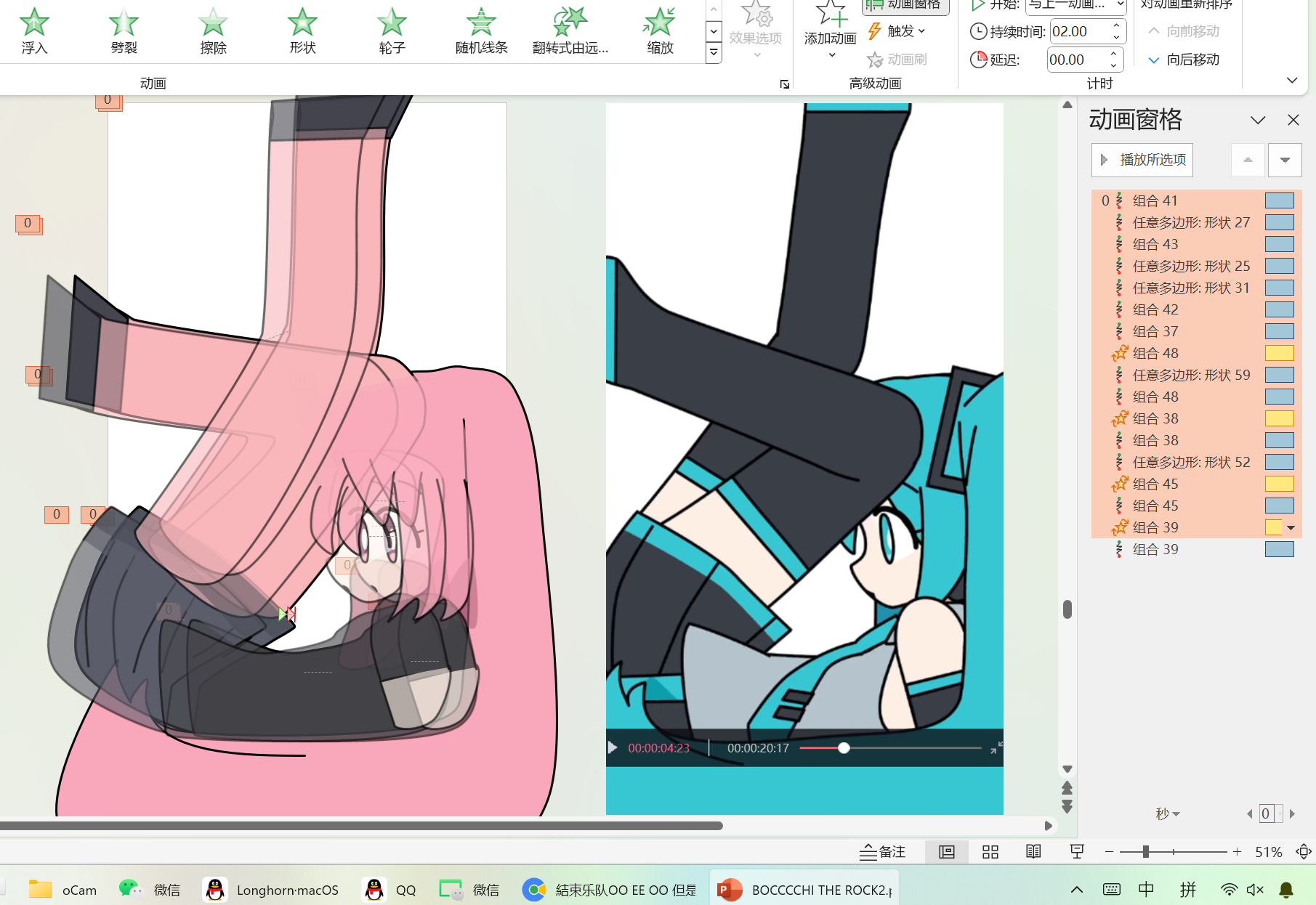Click 播放所选项 play selected button
This screenshot has height=905, width=1316.
pyautogui.click(x=1142, y=160)
